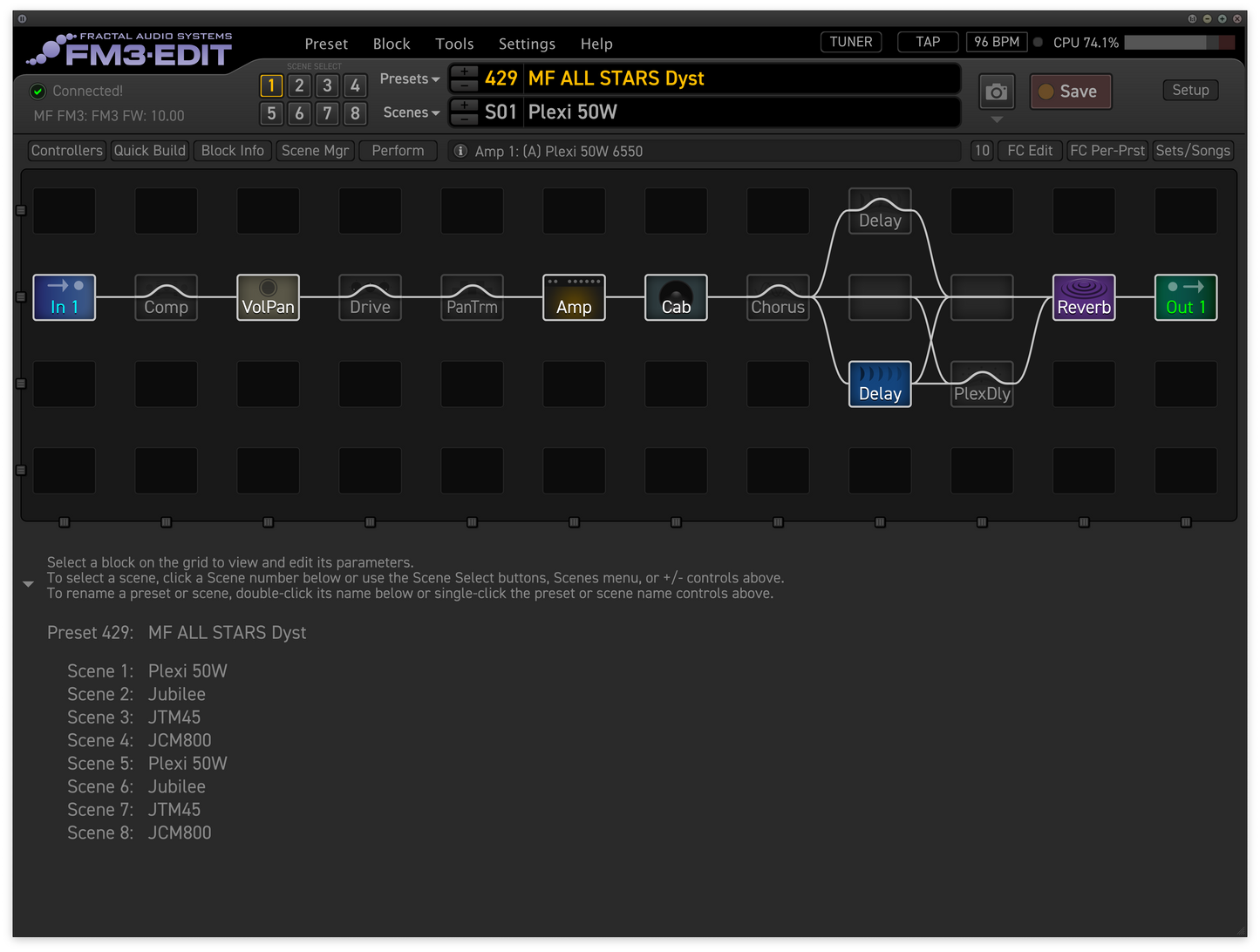The height and width of the screenshot is (952, 1260).
Task: Click the Cab block icon
Action: click(676, 297)
